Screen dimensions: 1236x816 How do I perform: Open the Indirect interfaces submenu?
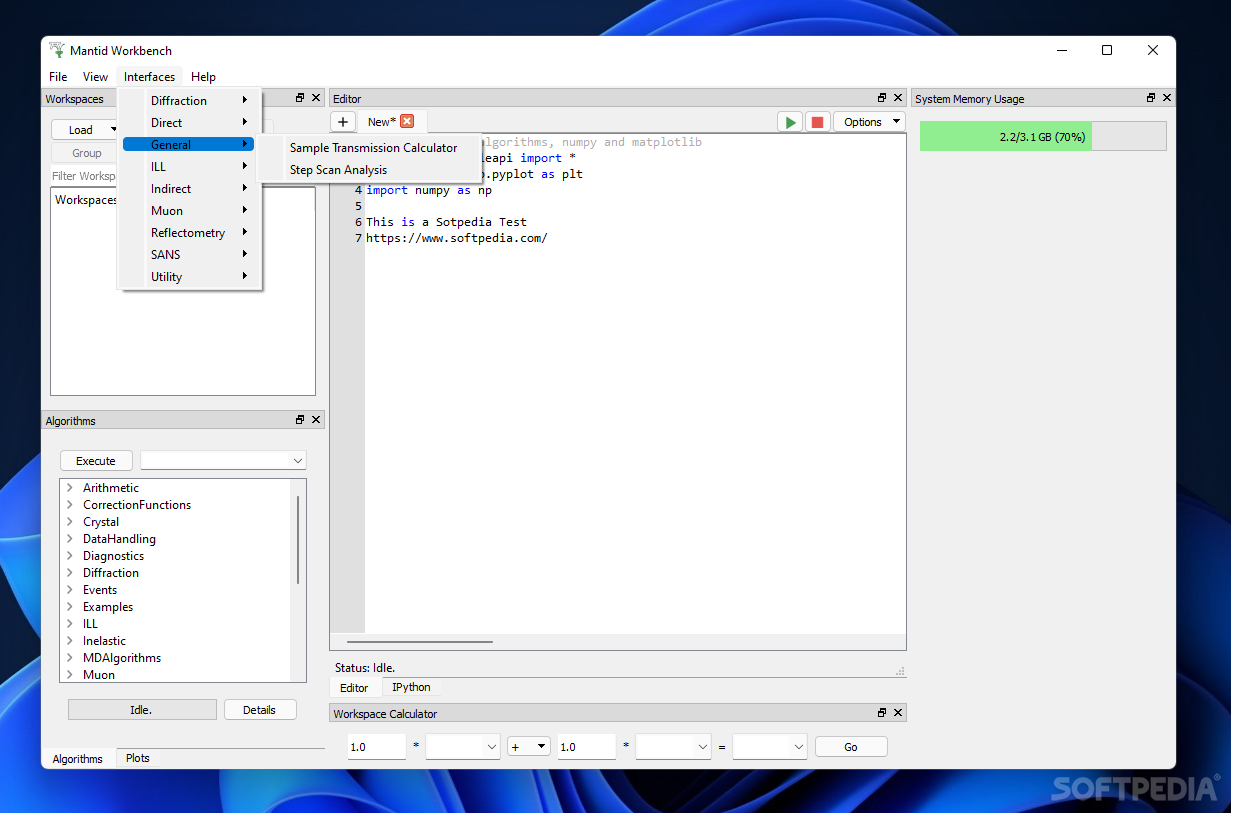pyautogui.click(x=189, y=188)
